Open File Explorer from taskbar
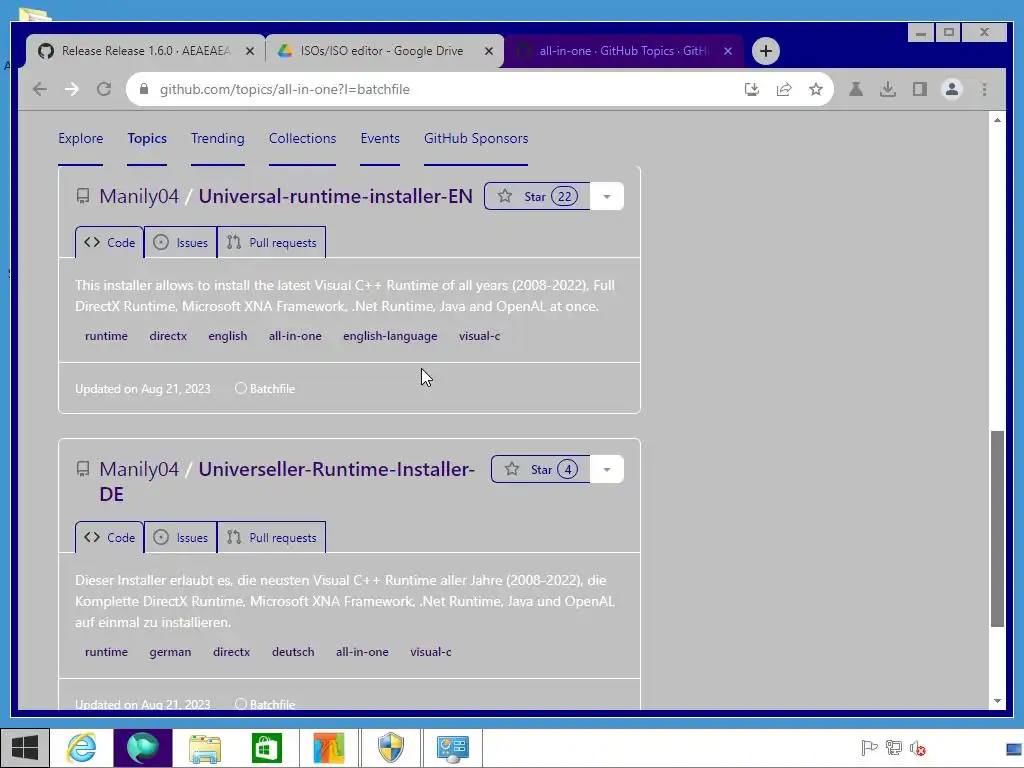Image resolution: width=1024 pixels, height=768 pixels. [x=205, y=748]
